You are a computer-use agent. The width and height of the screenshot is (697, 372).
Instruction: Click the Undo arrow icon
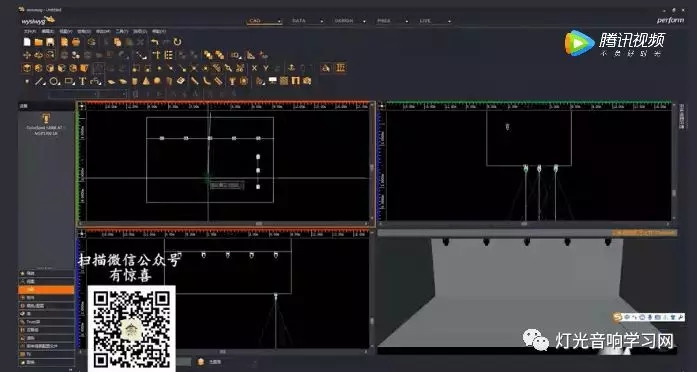click(154, 42)
